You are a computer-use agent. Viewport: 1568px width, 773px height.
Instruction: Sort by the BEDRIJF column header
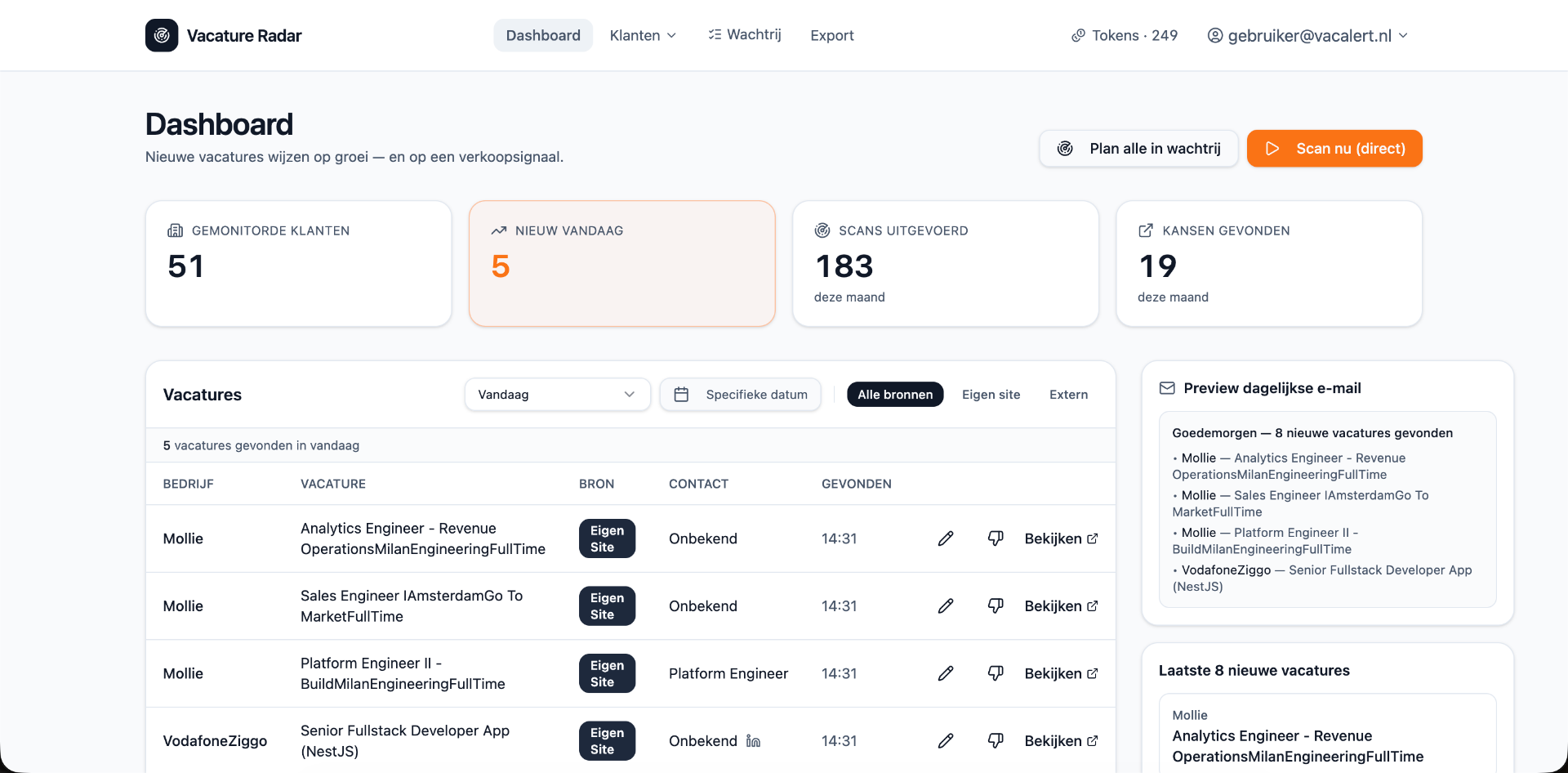pyautogui.click(x=189, y=484)
